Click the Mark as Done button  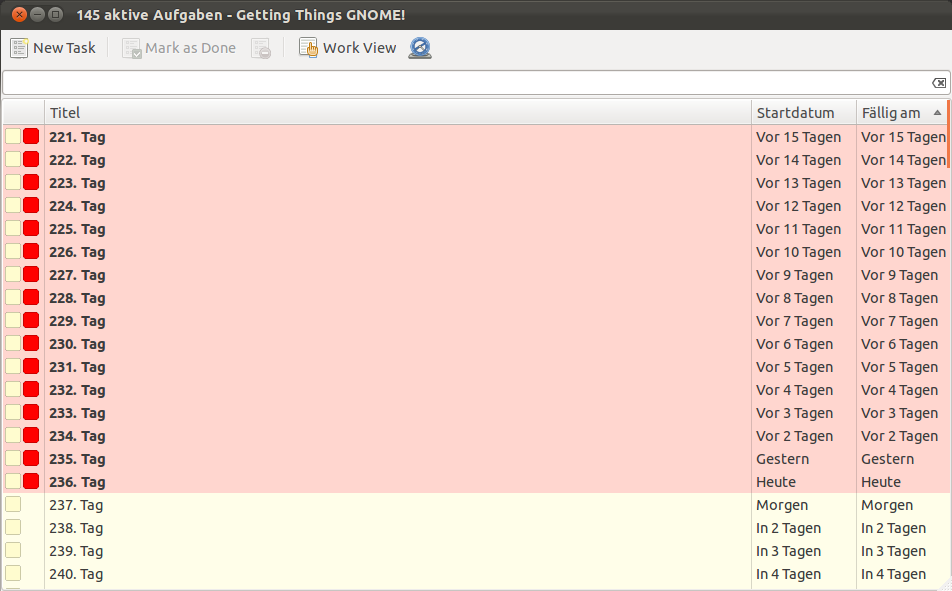point(178,48)
